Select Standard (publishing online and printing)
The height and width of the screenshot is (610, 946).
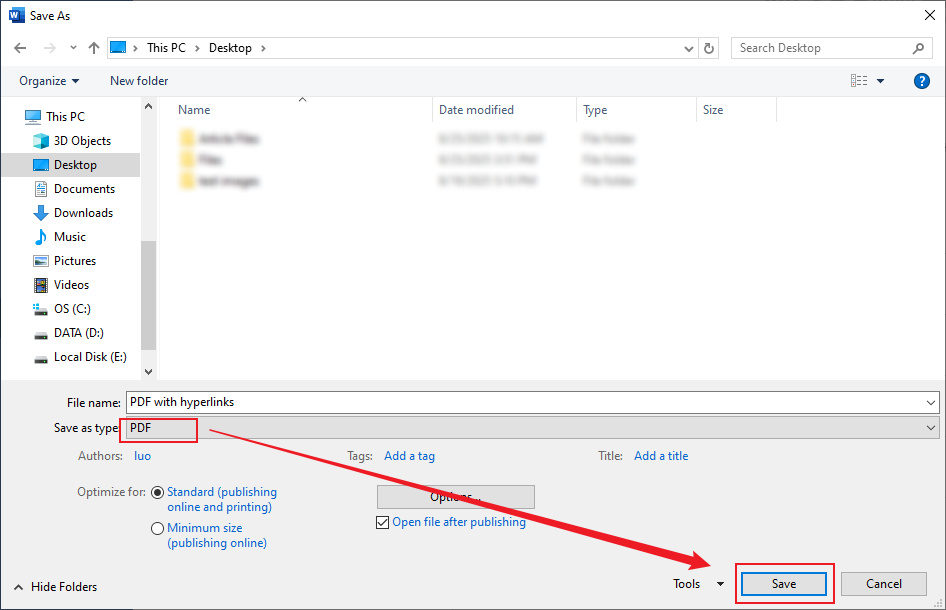click(x=157, y=492)
